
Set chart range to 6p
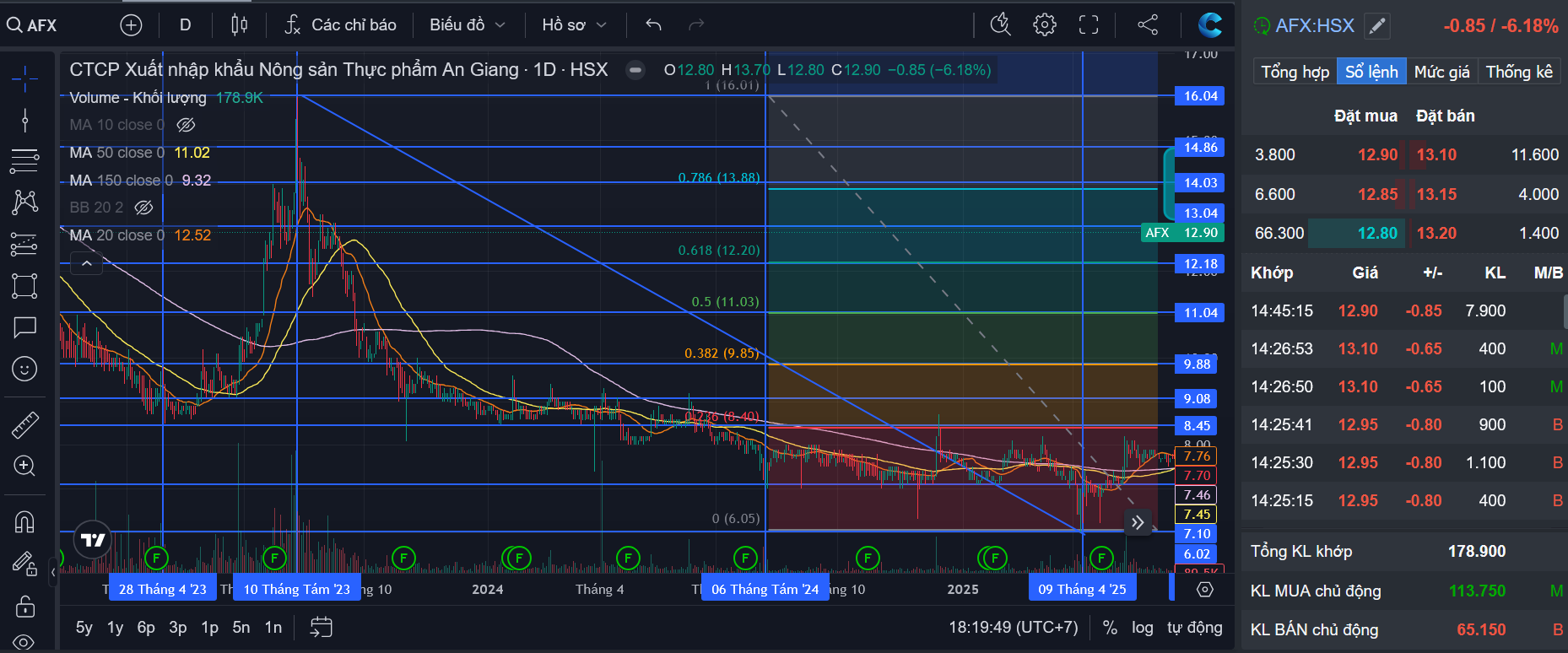(146, 628)
